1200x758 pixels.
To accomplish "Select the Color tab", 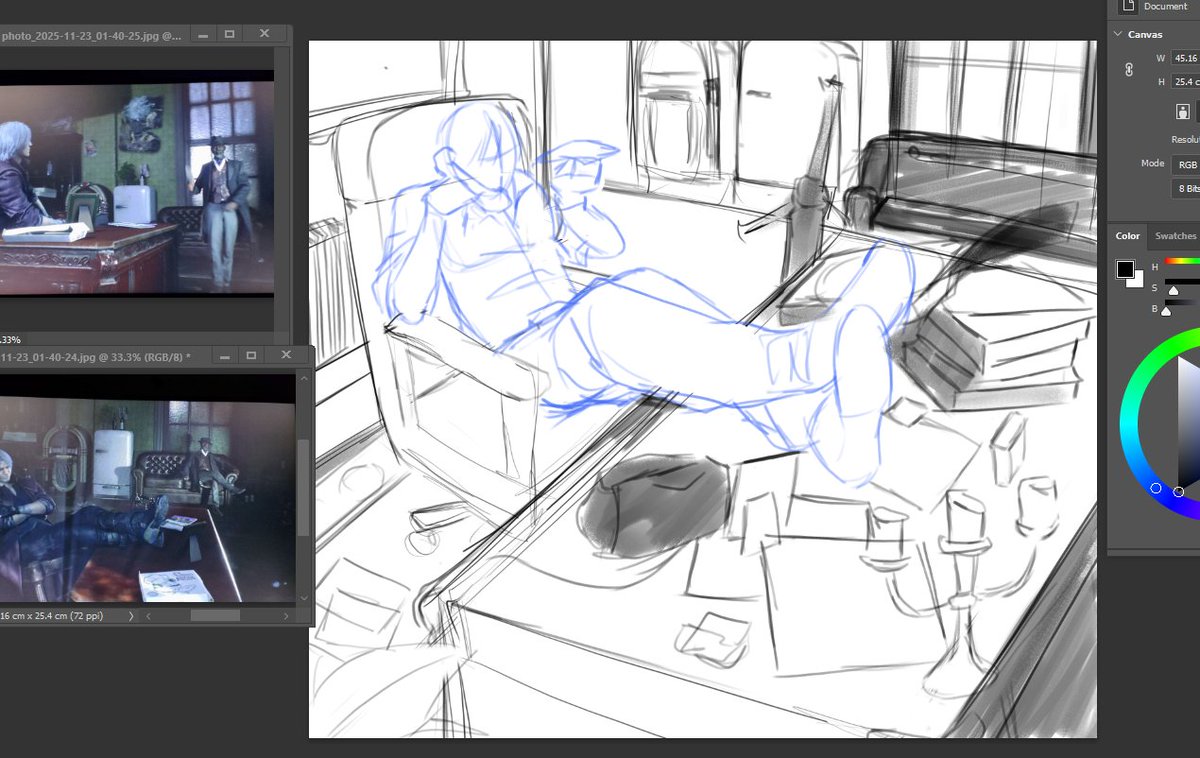I will pos(1127,235).
